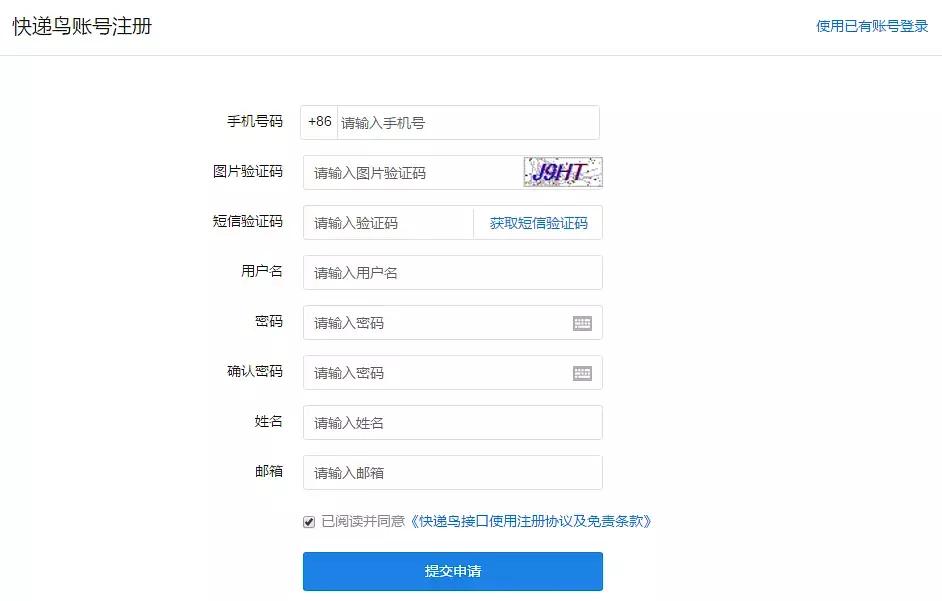Click the 用户名 username input field
Screen dimensions: 942x601
pos(450,272)
